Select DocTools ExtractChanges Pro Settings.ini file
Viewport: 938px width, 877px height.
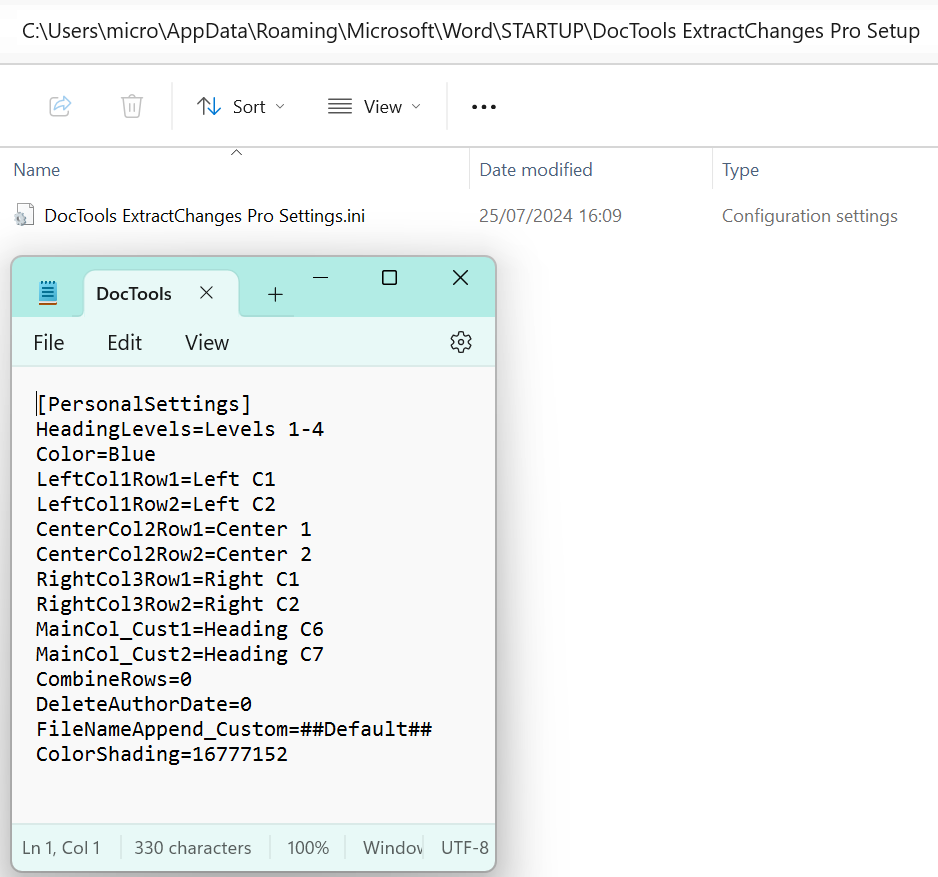205,216
